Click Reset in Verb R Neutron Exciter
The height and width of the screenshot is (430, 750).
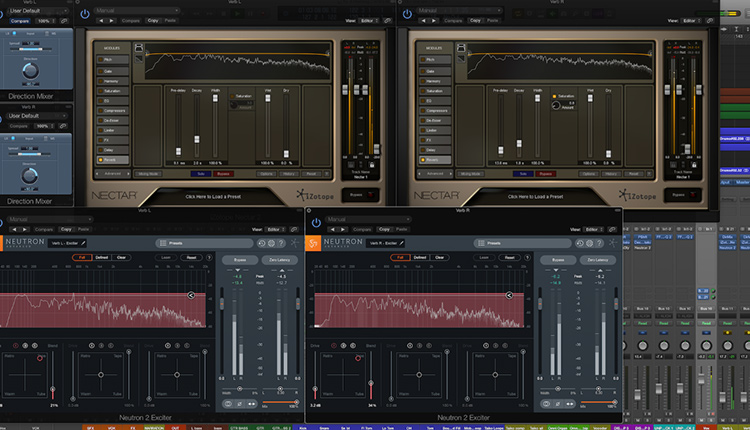pos(509,257)
